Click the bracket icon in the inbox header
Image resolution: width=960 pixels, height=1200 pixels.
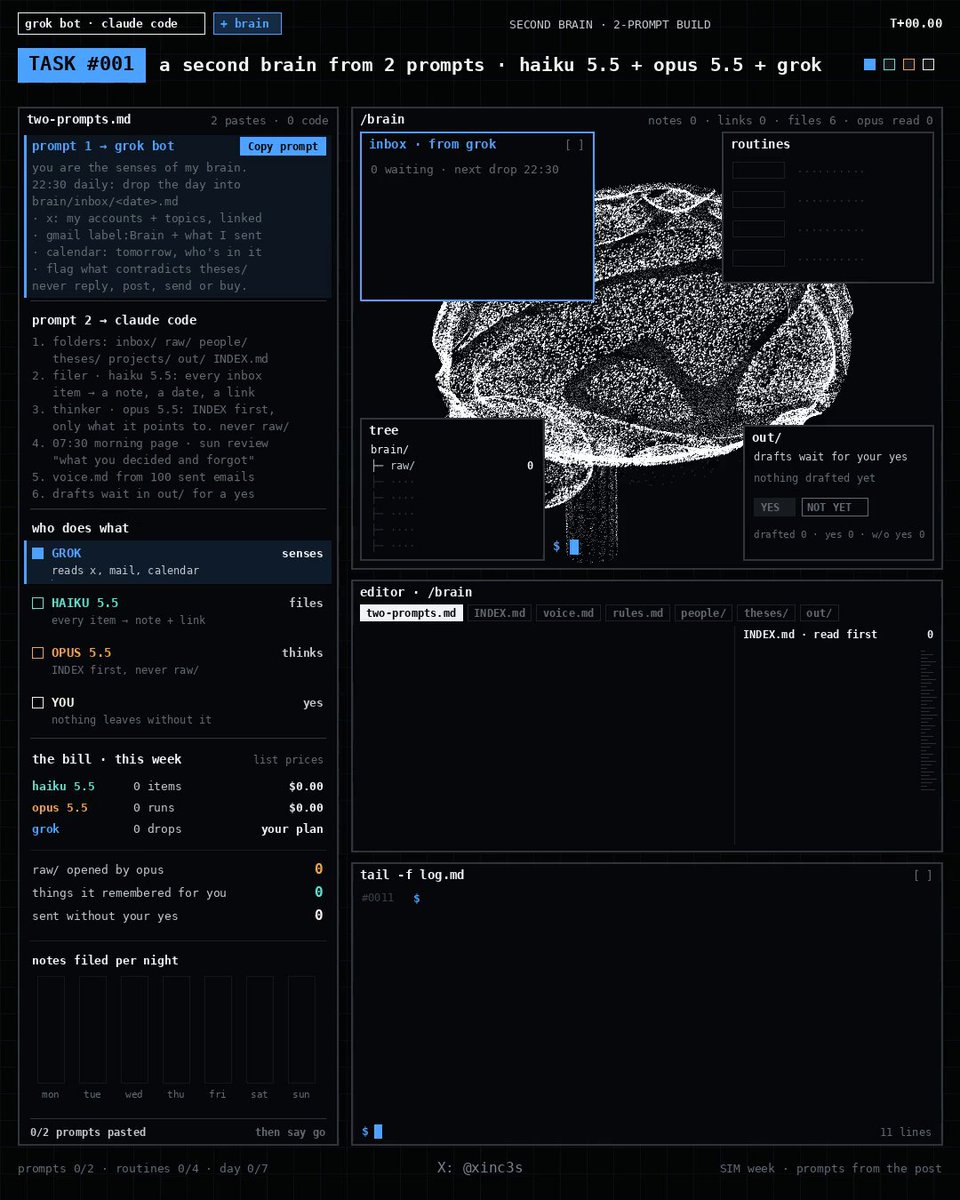(574, 145)
